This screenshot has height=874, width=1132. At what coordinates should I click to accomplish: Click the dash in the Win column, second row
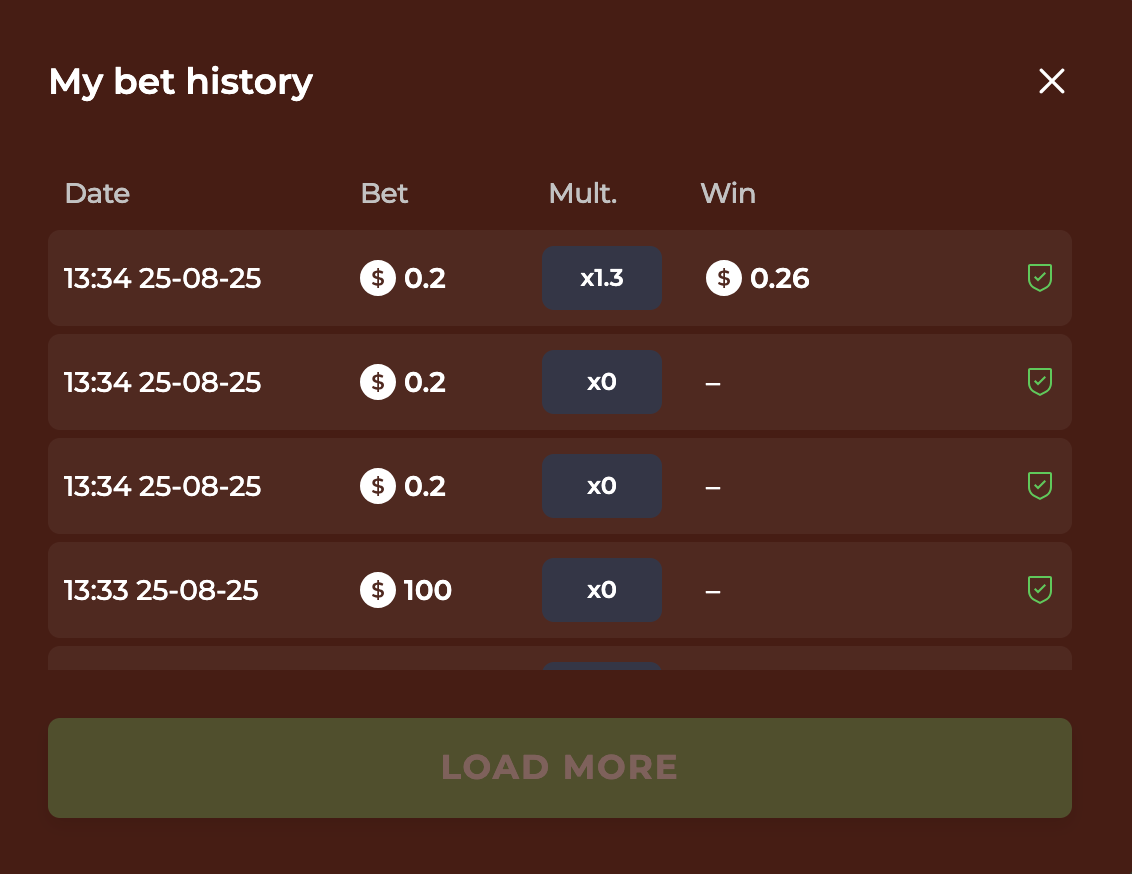tap(712, 382)
